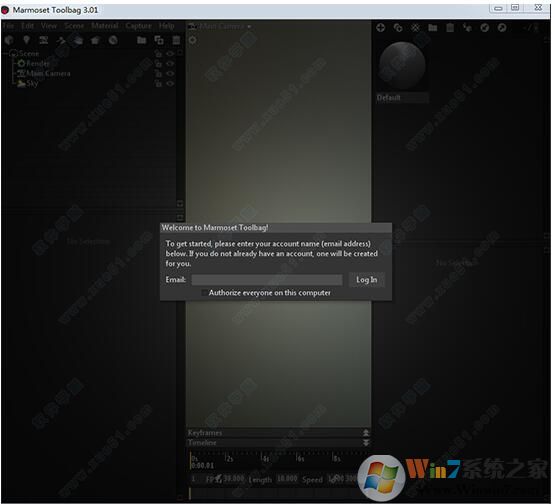Maximize the Marmoset Toolbag window
Image resolution: width=555 pixels, height=504 pixels.
click(515, 8)
